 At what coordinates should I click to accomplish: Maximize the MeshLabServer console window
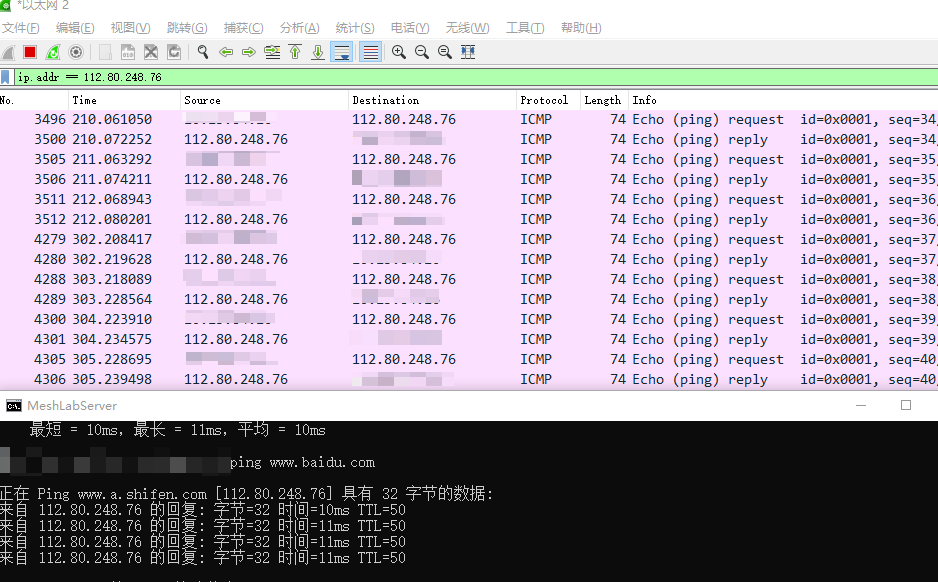click(906, 406)
